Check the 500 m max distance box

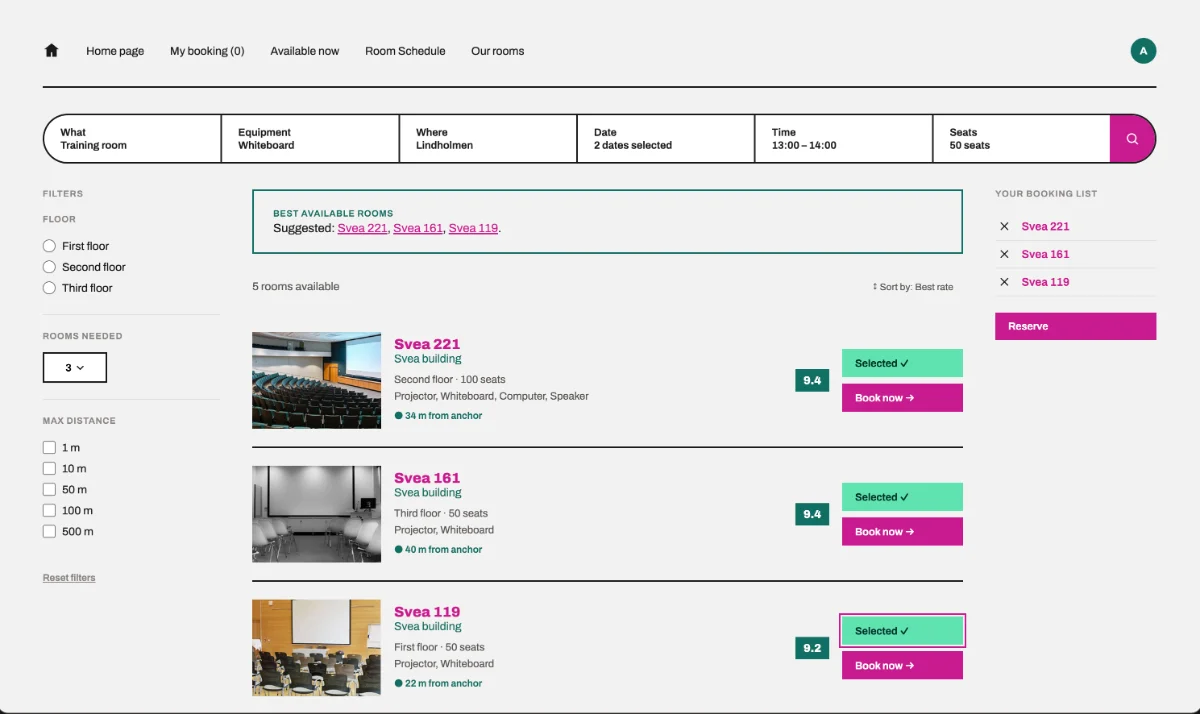pos(49,532)
